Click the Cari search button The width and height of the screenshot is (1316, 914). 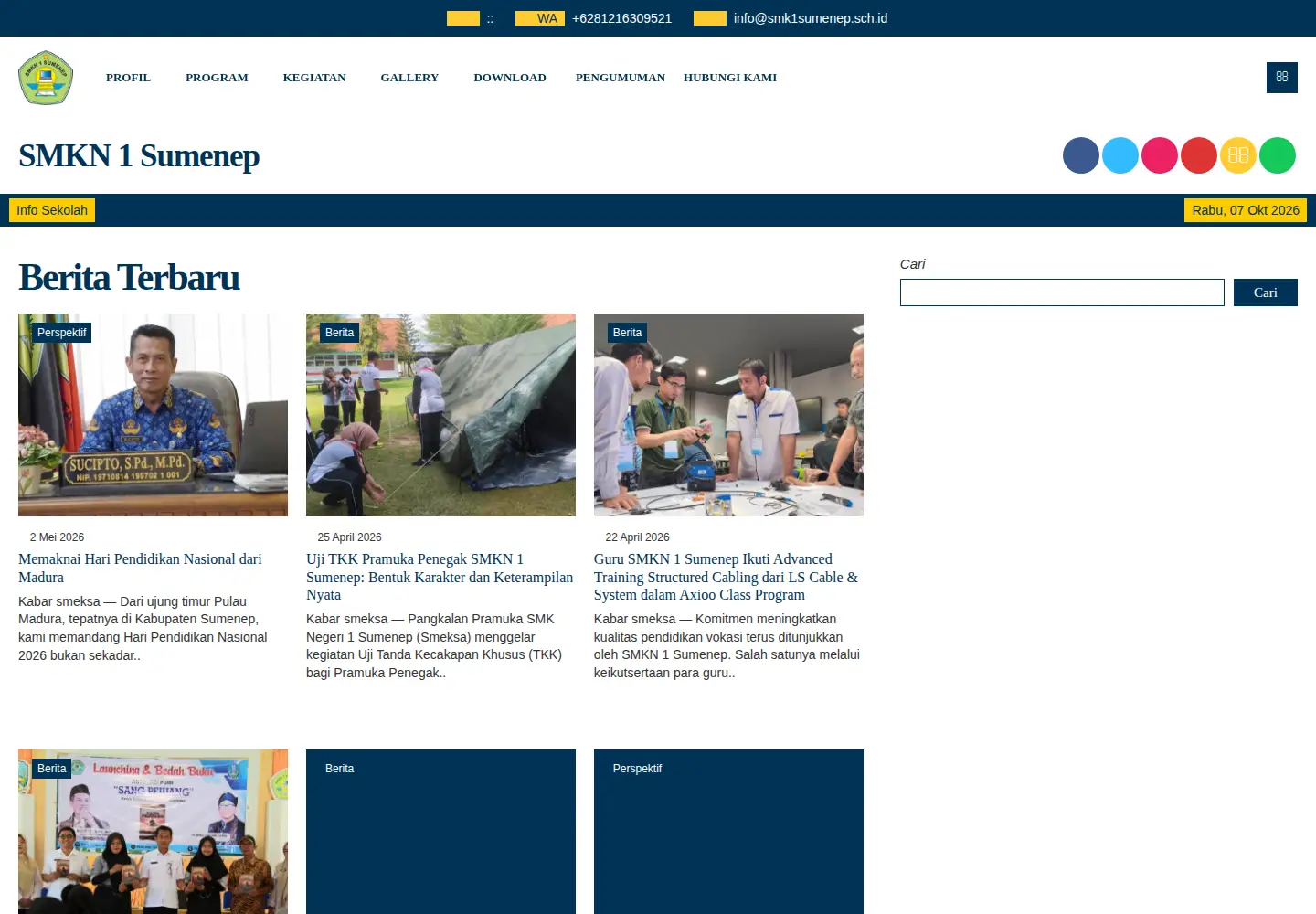[1266, 292]
